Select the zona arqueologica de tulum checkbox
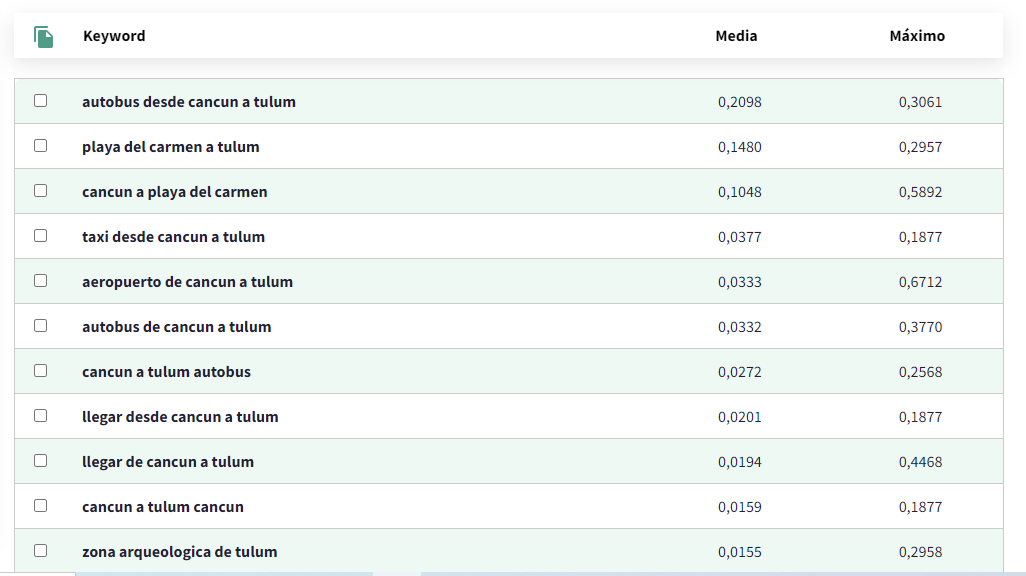1026x576 pixels. coord(40,551)
